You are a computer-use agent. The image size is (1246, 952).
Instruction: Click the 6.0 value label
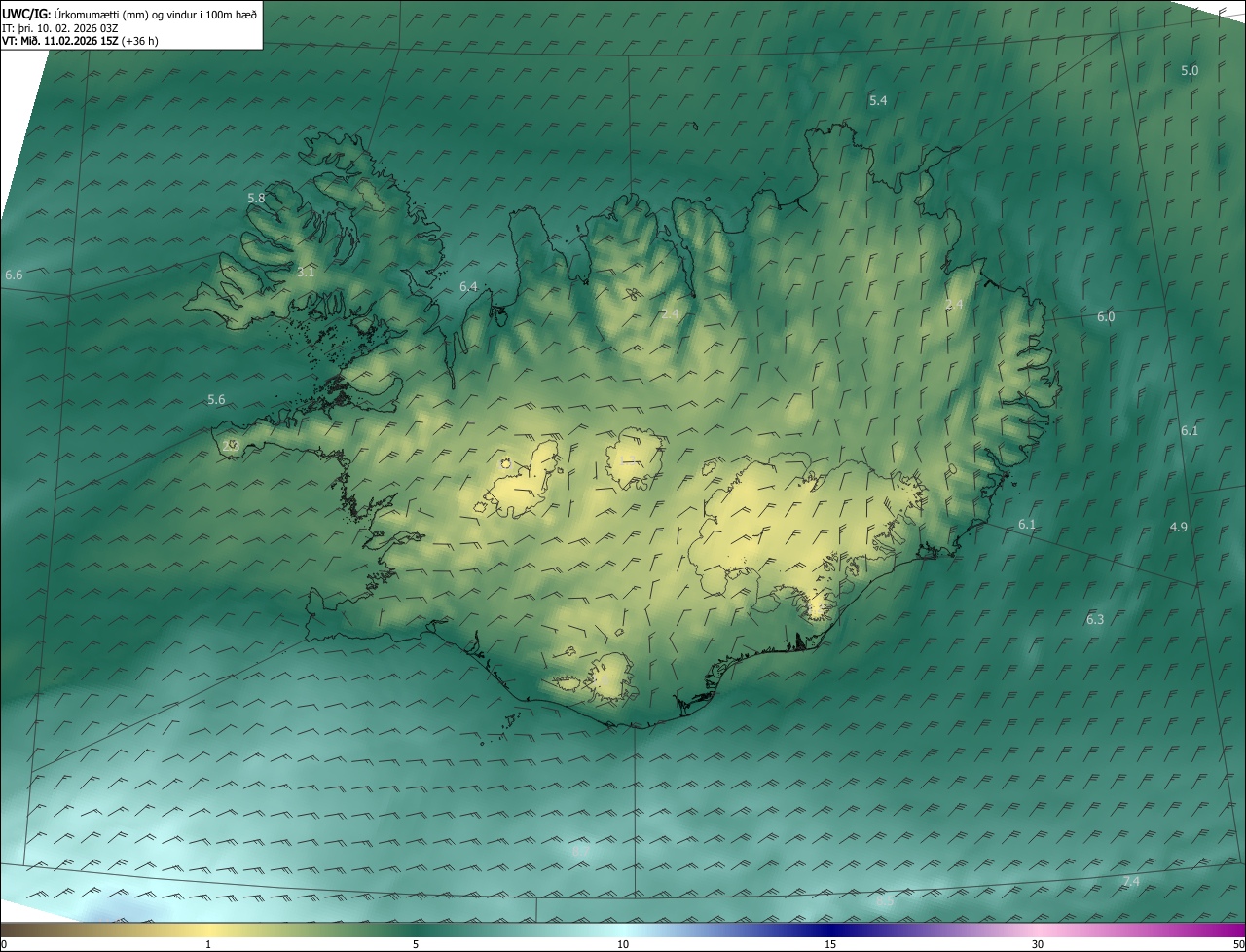1106,317
